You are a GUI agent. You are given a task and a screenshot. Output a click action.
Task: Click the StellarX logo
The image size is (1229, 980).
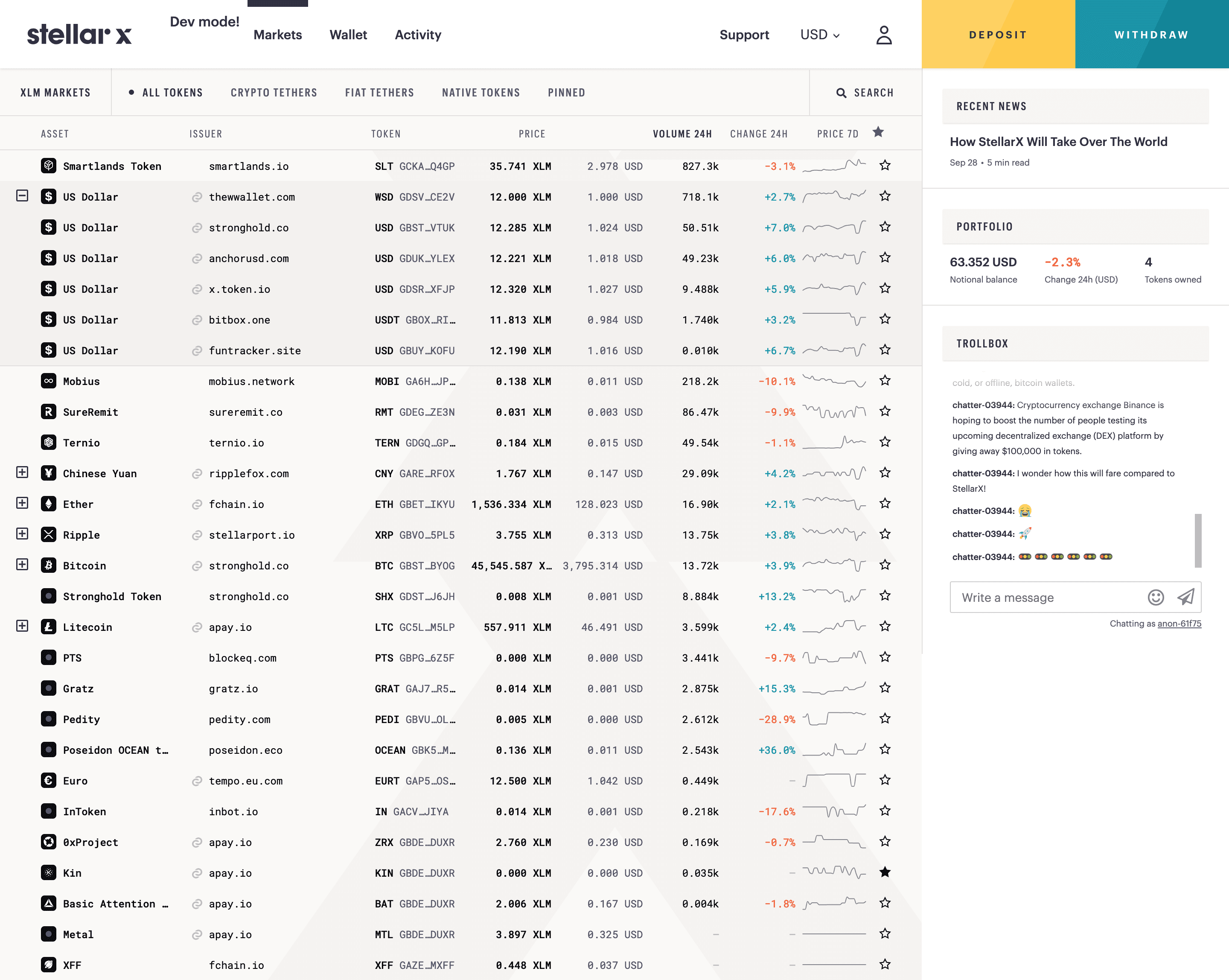tap(79, 35)
